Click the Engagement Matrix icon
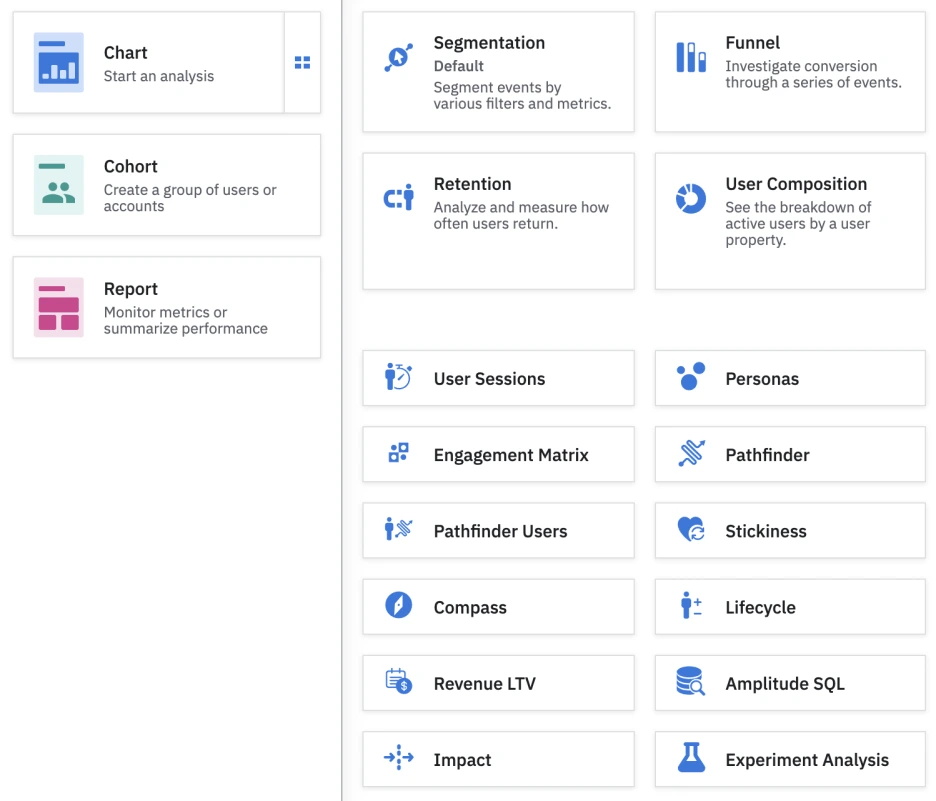 (398, 454)
